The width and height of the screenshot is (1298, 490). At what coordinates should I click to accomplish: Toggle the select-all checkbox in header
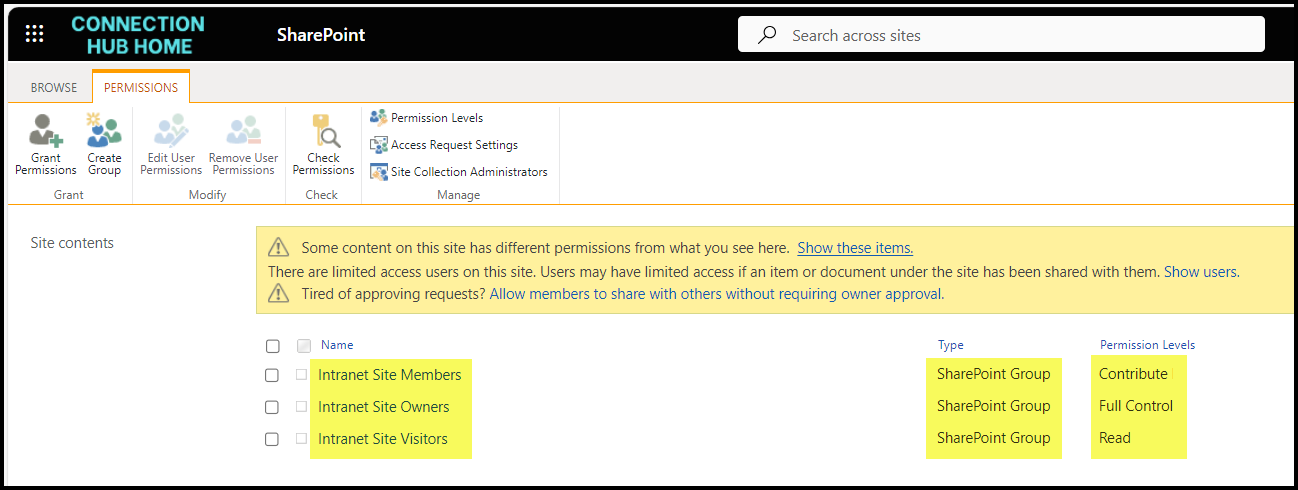tap(272, 346)
